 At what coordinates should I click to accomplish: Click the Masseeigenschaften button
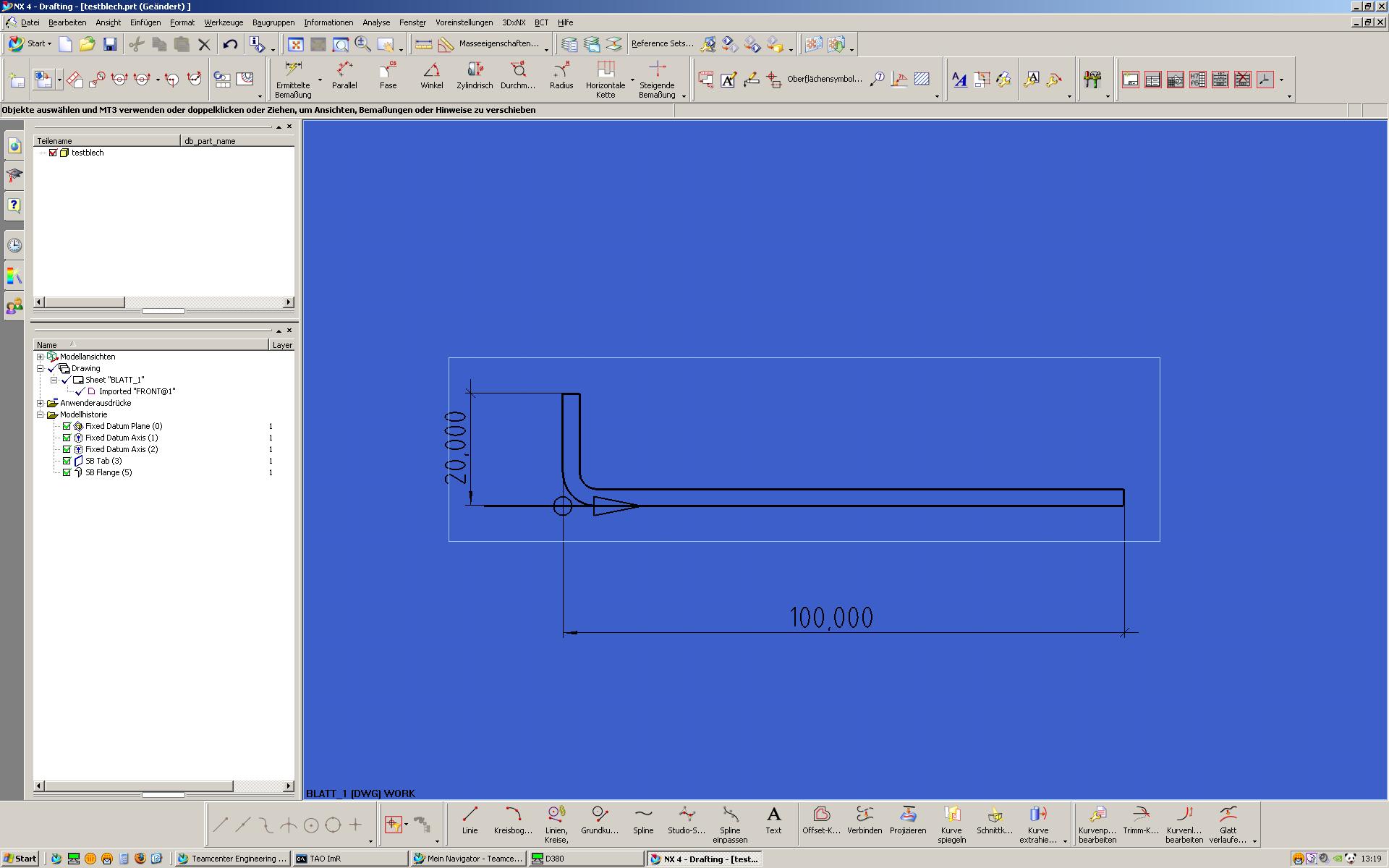point(499,44)
